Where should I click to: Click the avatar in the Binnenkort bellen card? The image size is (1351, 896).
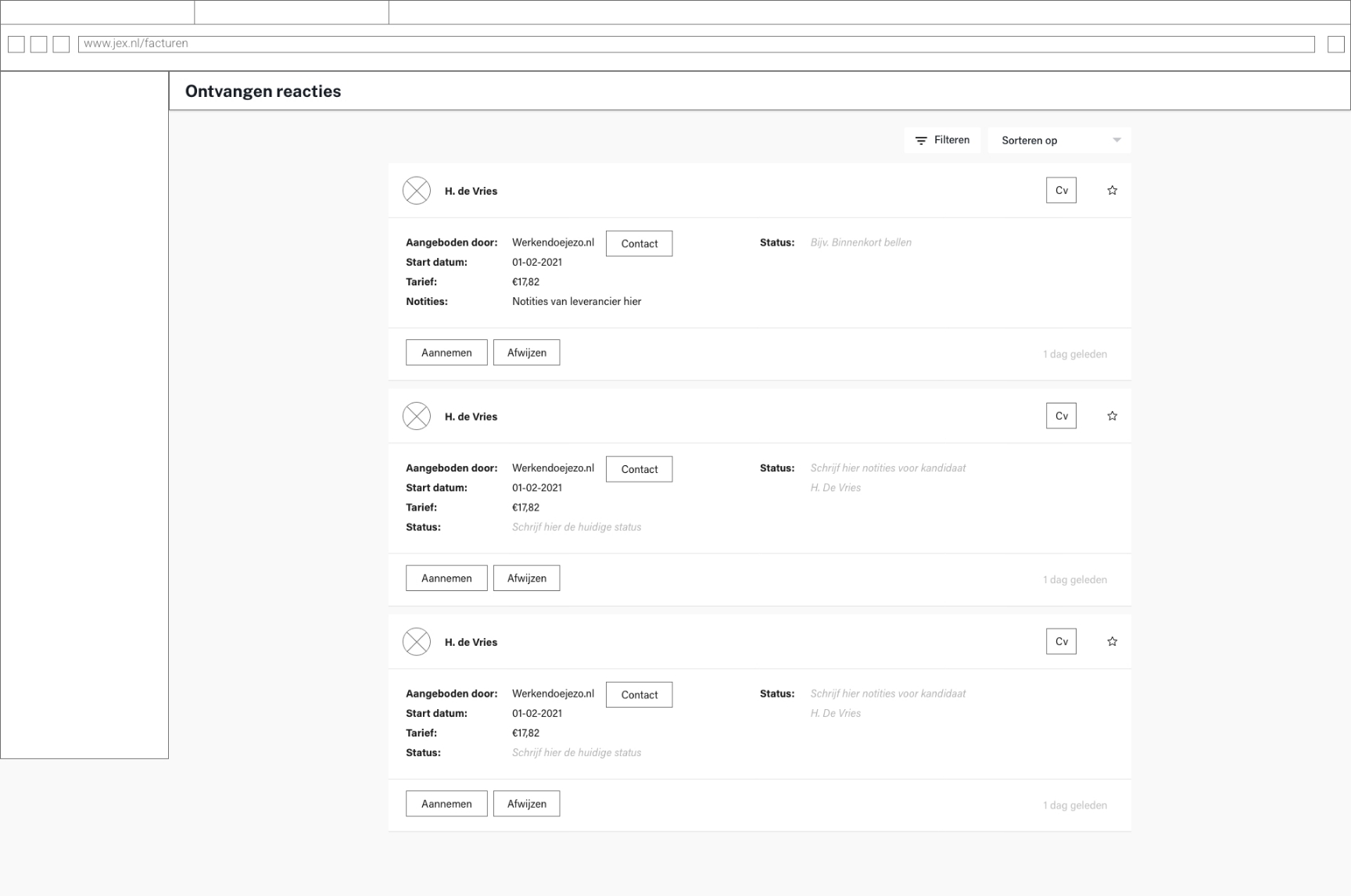coord(417,190)
